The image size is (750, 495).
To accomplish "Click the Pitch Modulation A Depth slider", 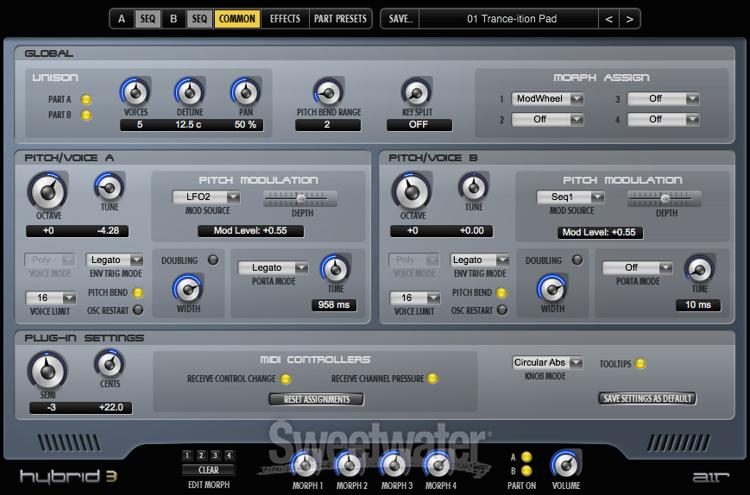I will (298, 197).
